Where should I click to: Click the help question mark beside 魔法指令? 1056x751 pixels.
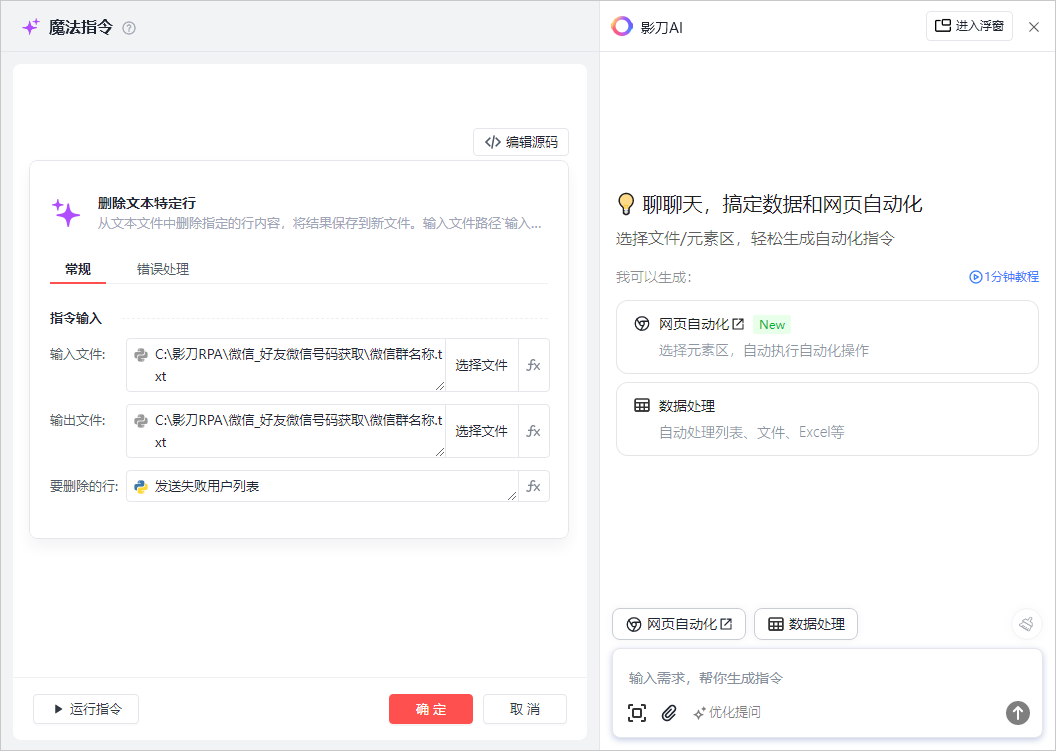click(129, 28)
